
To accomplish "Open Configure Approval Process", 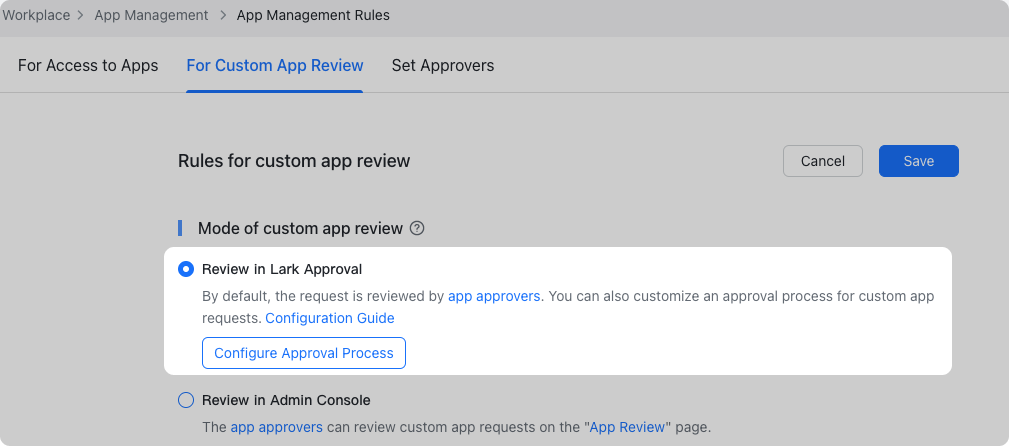I will 304,353.
